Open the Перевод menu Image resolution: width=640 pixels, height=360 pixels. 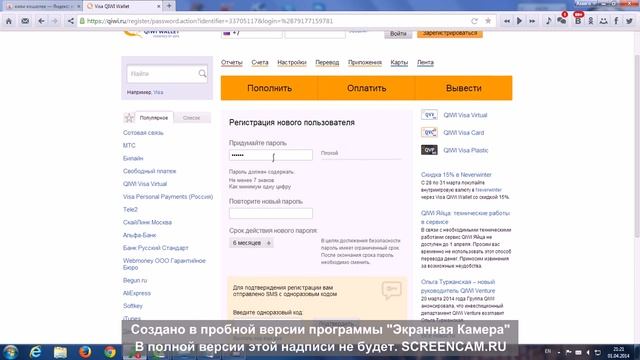click(327, 62)
